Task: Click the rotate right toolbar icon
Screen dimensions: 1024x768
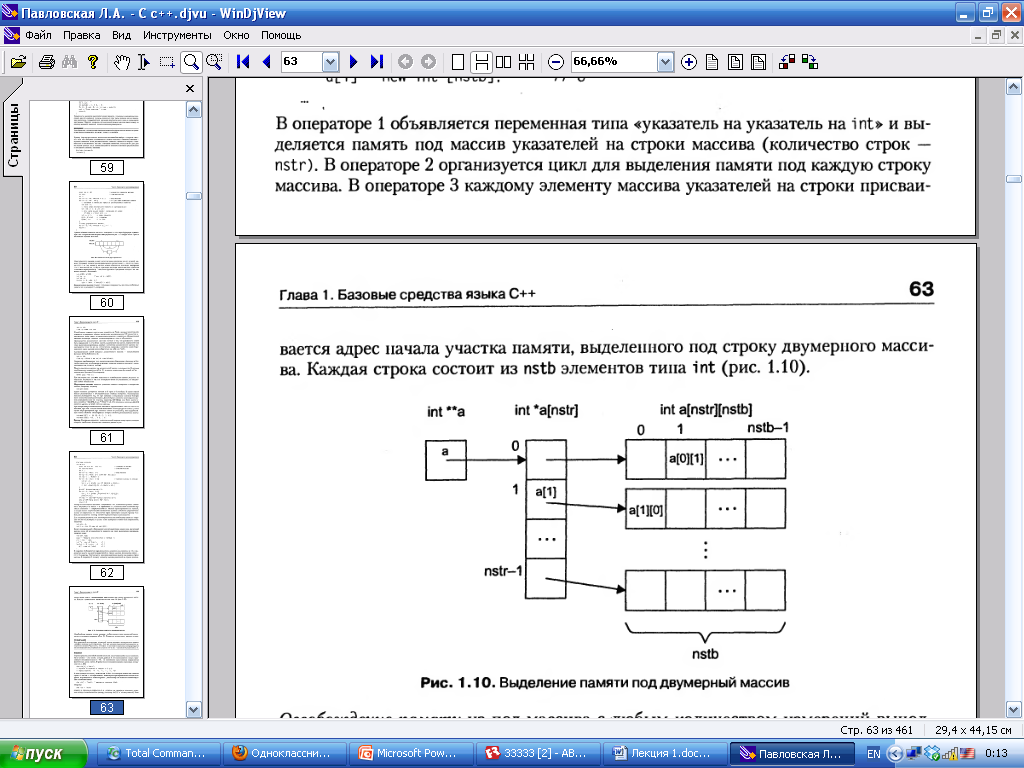Action: (x=810, y=62)
